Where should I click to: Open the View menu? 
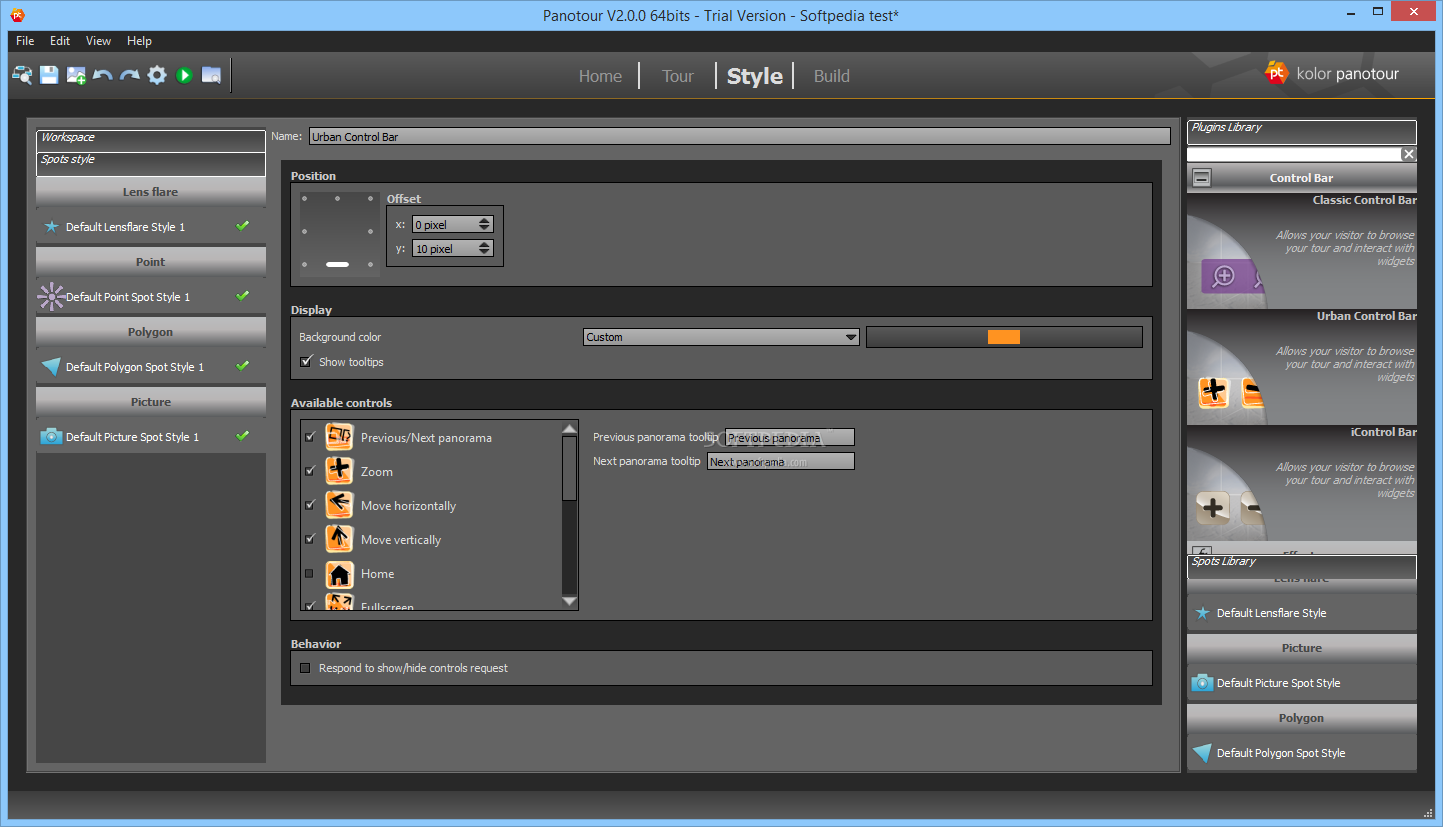click(98, 41)
